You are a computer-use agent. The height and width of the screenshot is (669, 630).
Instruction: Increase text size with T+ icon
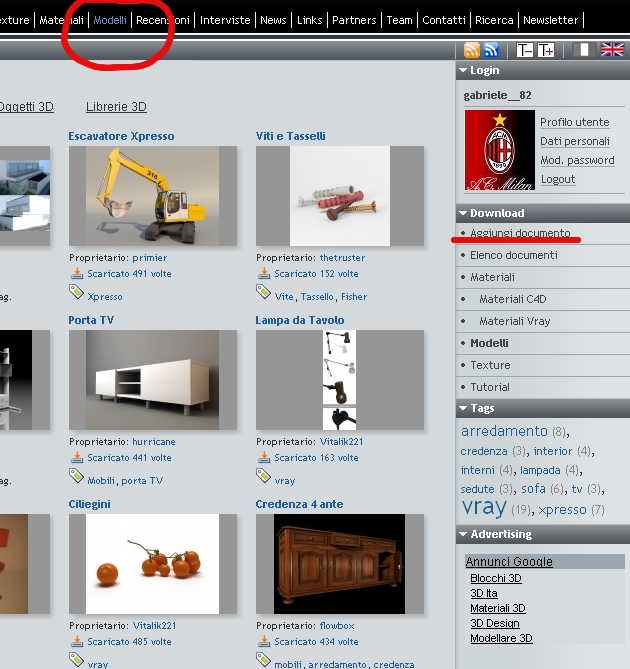pos(546,50)
